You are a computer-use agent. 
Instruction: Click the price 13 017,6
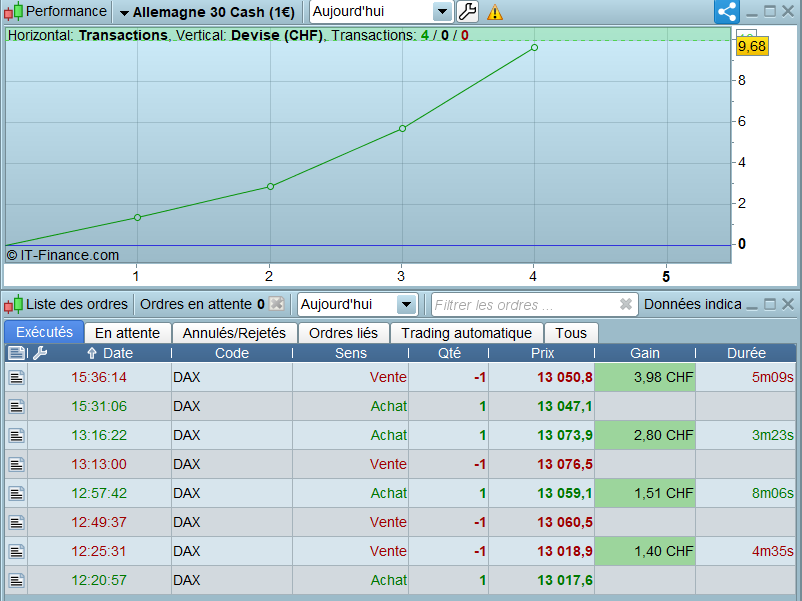click(565, 581)
